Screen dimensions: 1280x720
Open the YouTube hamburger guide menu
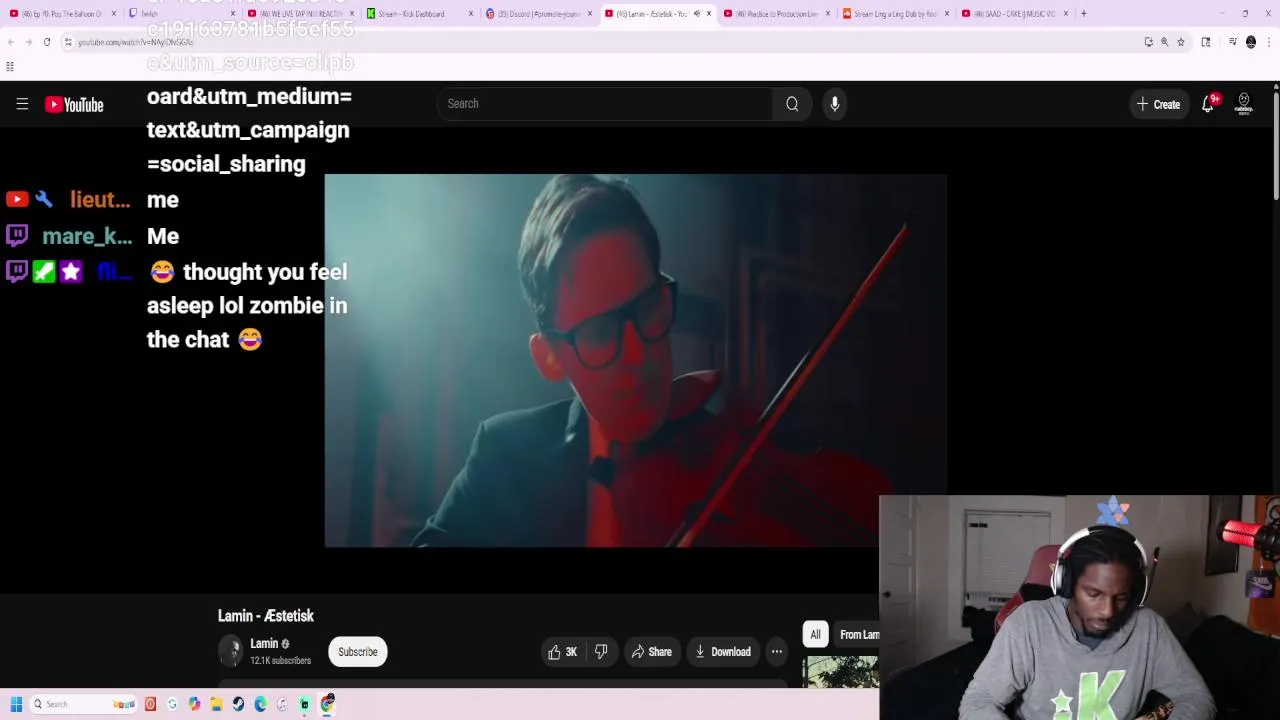click(22, 104)
